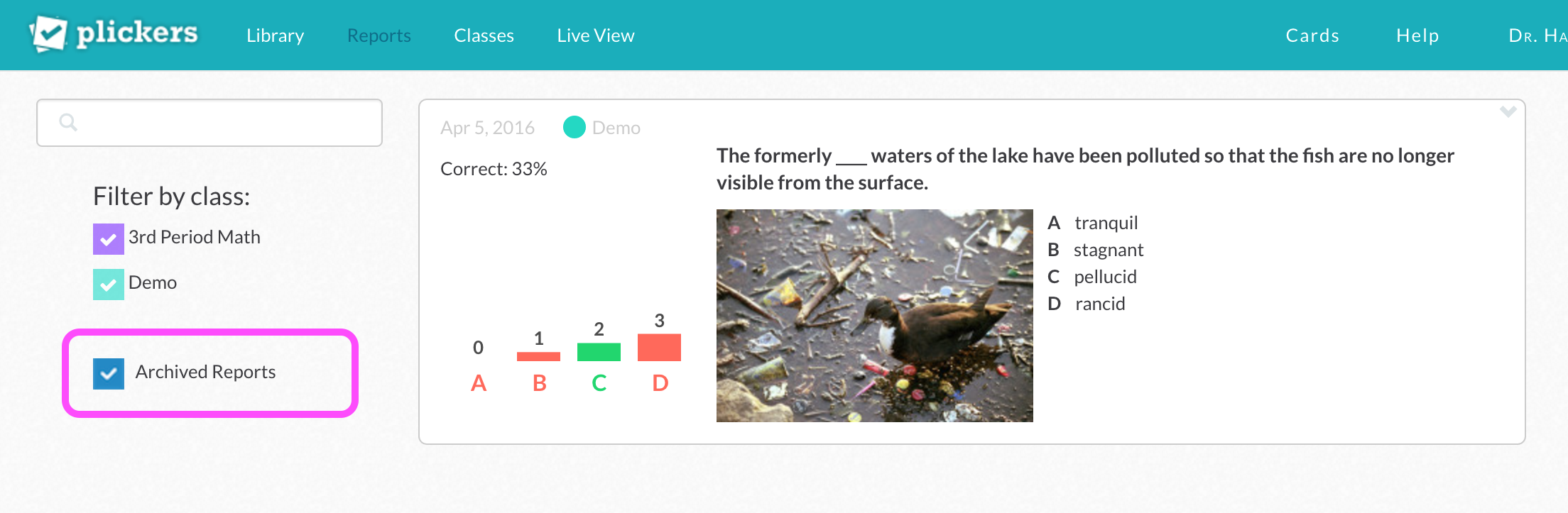Screen dimensions: 1568x513
Task: Click the question text about lake waters
Action: point(1084,169)
